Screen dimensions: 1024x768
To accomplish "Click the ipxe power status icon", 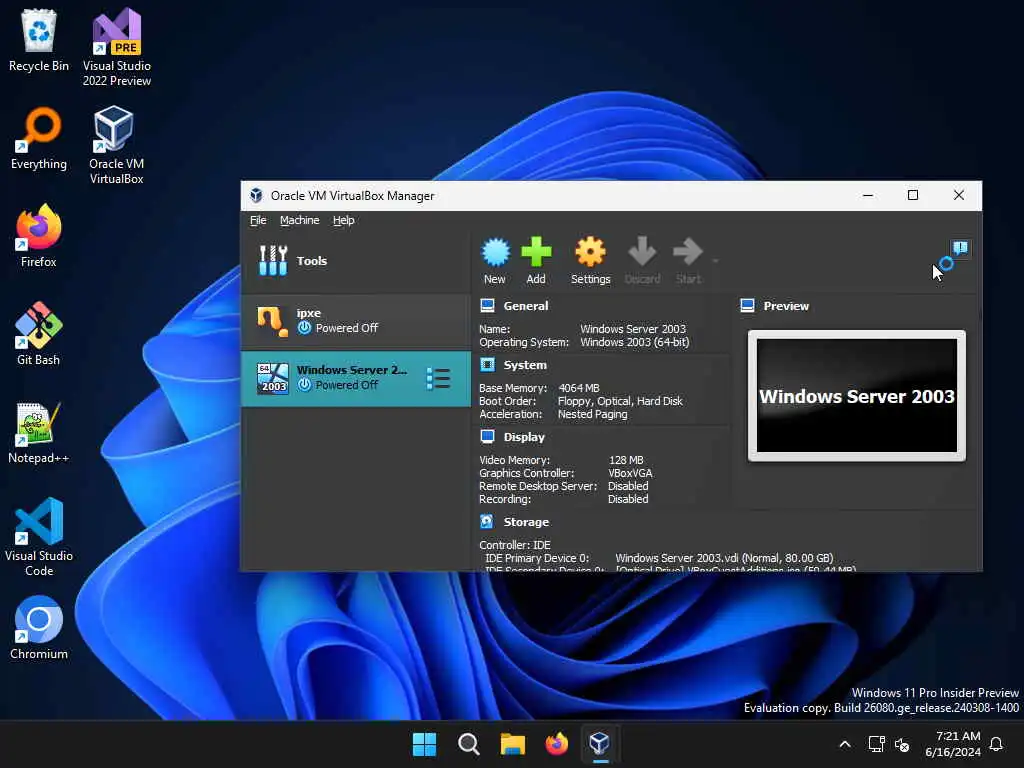I will [304, 328].
